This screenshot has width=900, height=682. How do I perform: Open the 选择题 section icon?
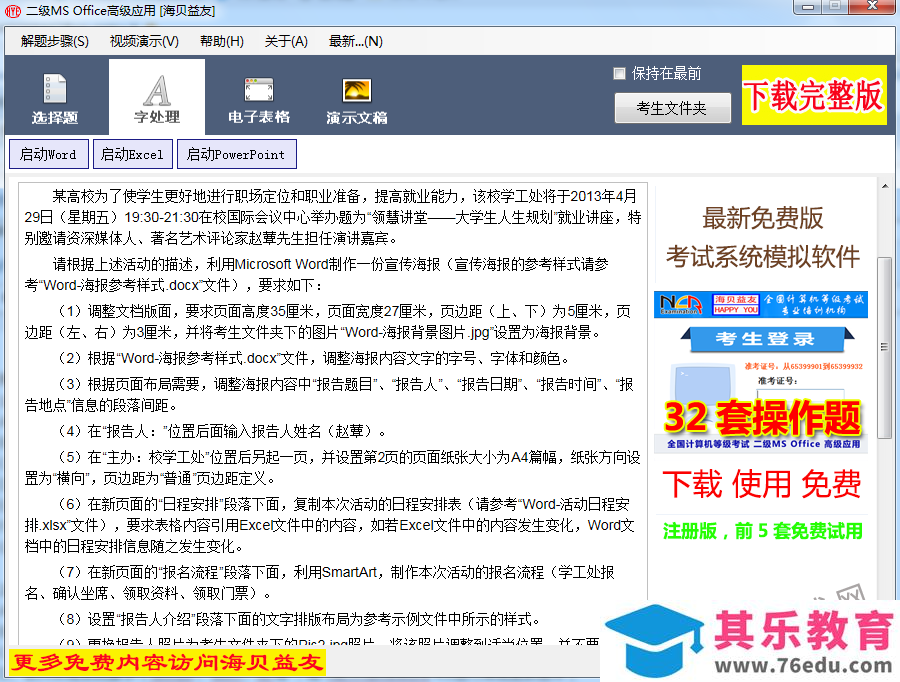pos(55,98)
